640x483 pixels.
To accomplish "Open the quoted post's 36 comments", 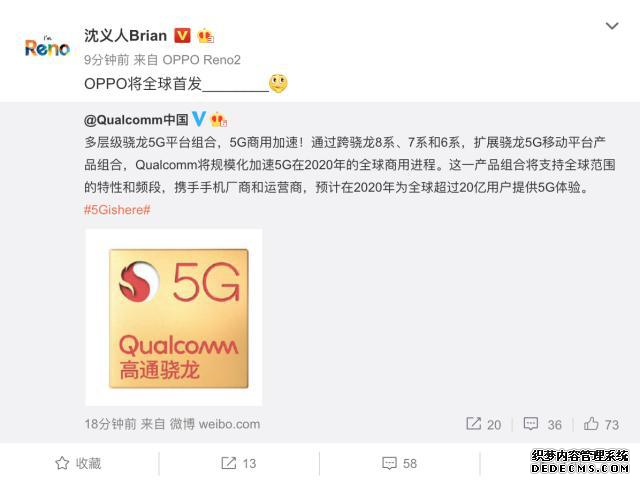I will tap(542, 424).
